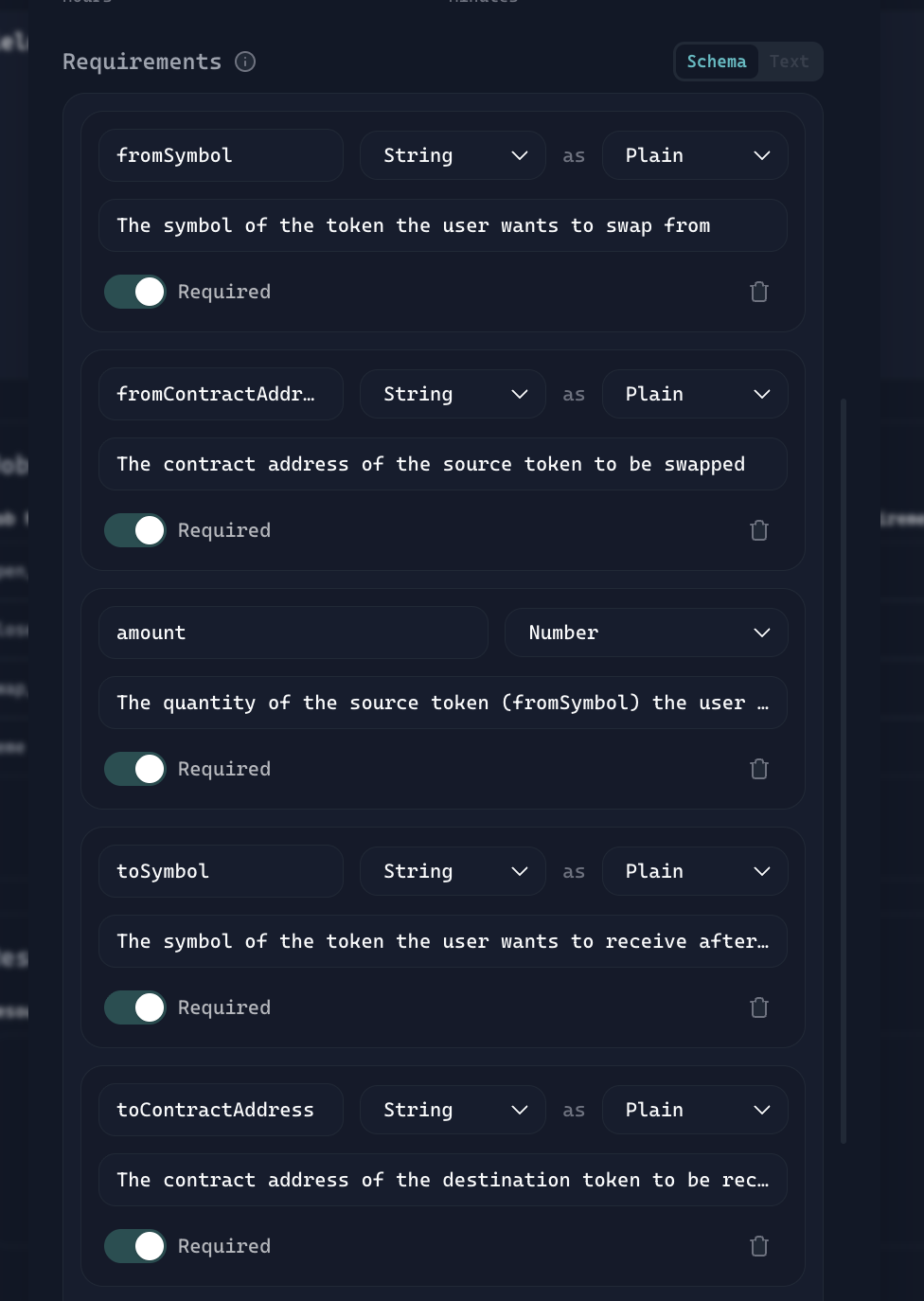Screen dimensions: 924x1301
Task: Toggle Required switch for toSymbol
Action: coord(135,1007)
